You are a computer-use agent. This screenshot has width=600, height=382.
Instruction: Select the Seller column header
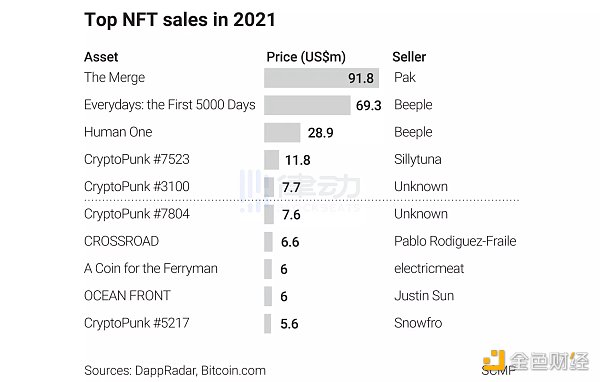click(409, 57)
